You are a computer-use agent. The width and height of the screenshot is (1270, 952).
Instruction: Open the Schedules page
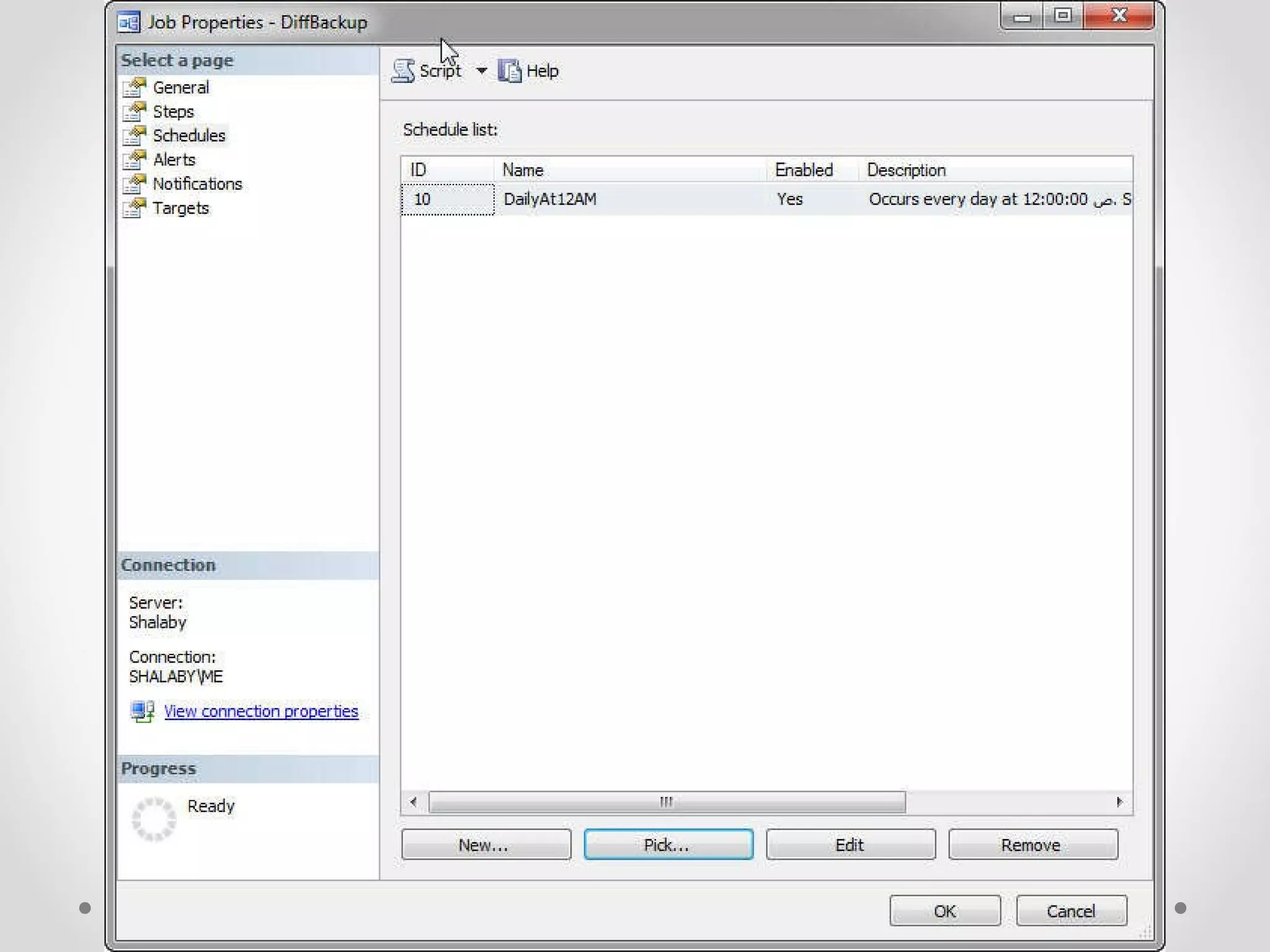[189, 136]
